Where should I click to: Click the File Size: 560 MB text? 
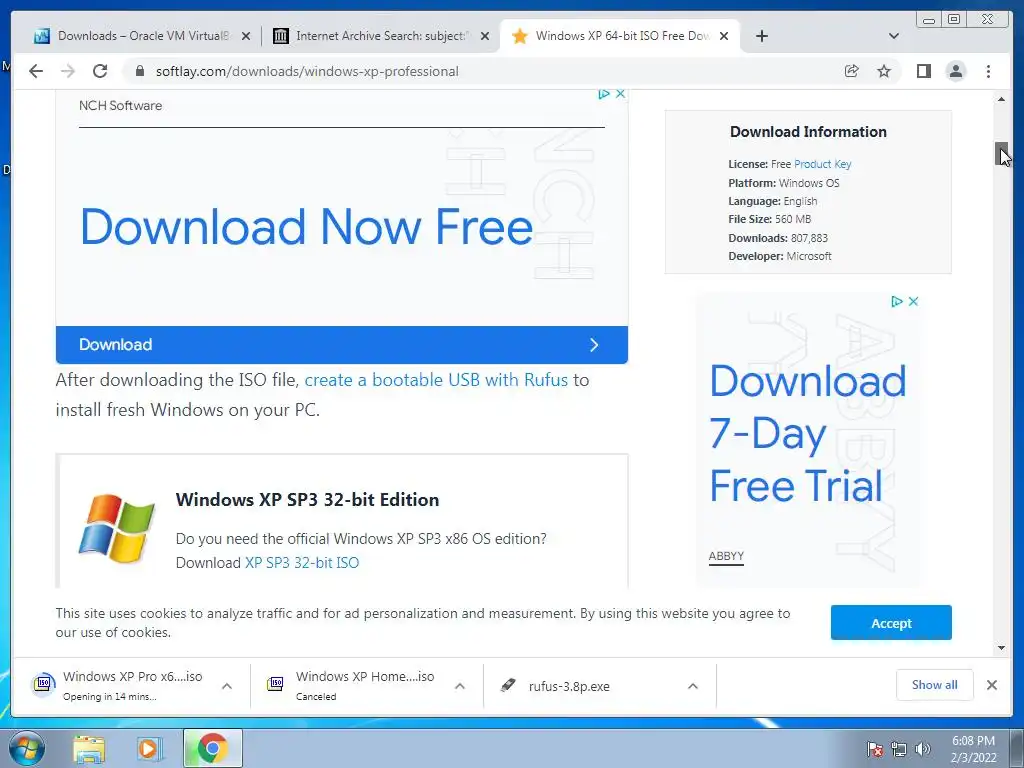click(769, 219)
